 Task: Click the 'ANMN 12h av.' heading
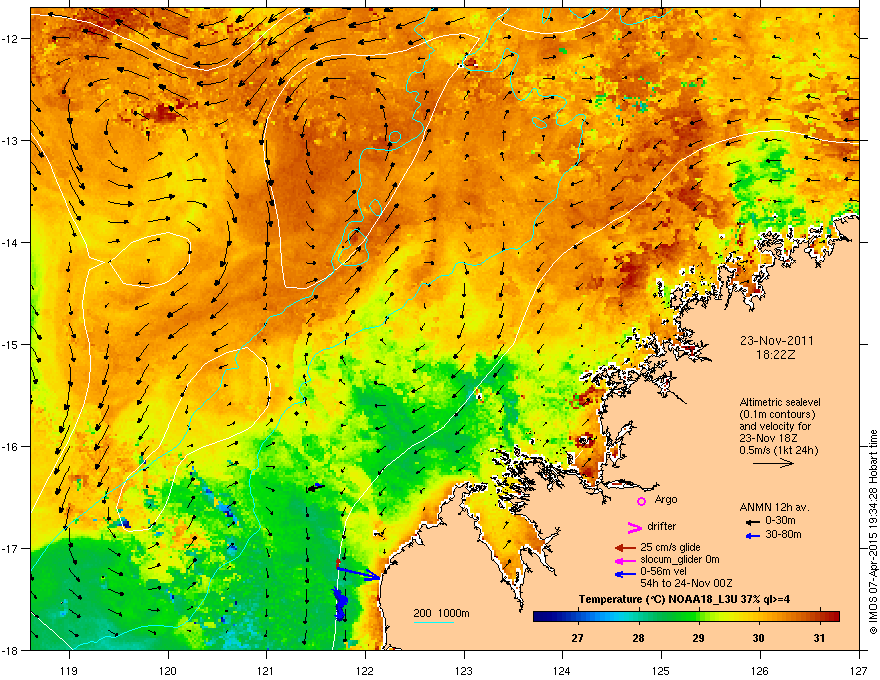[774, 507]
